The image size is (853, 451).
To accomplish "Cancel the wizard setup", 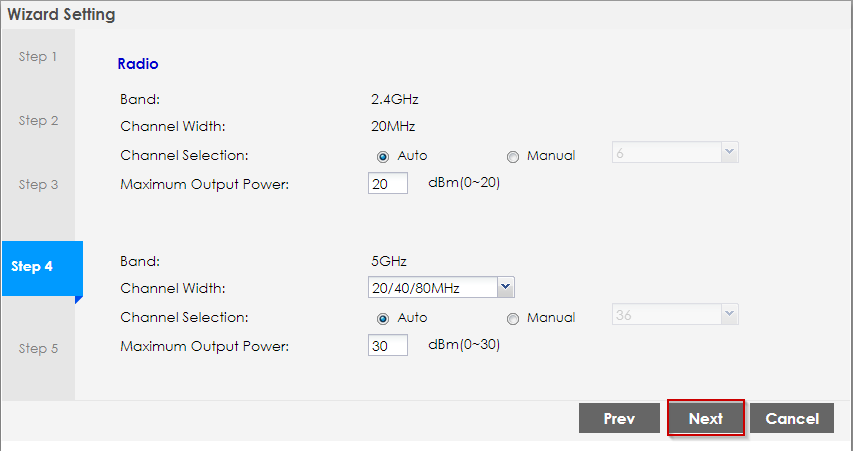I will pos(792,419).
